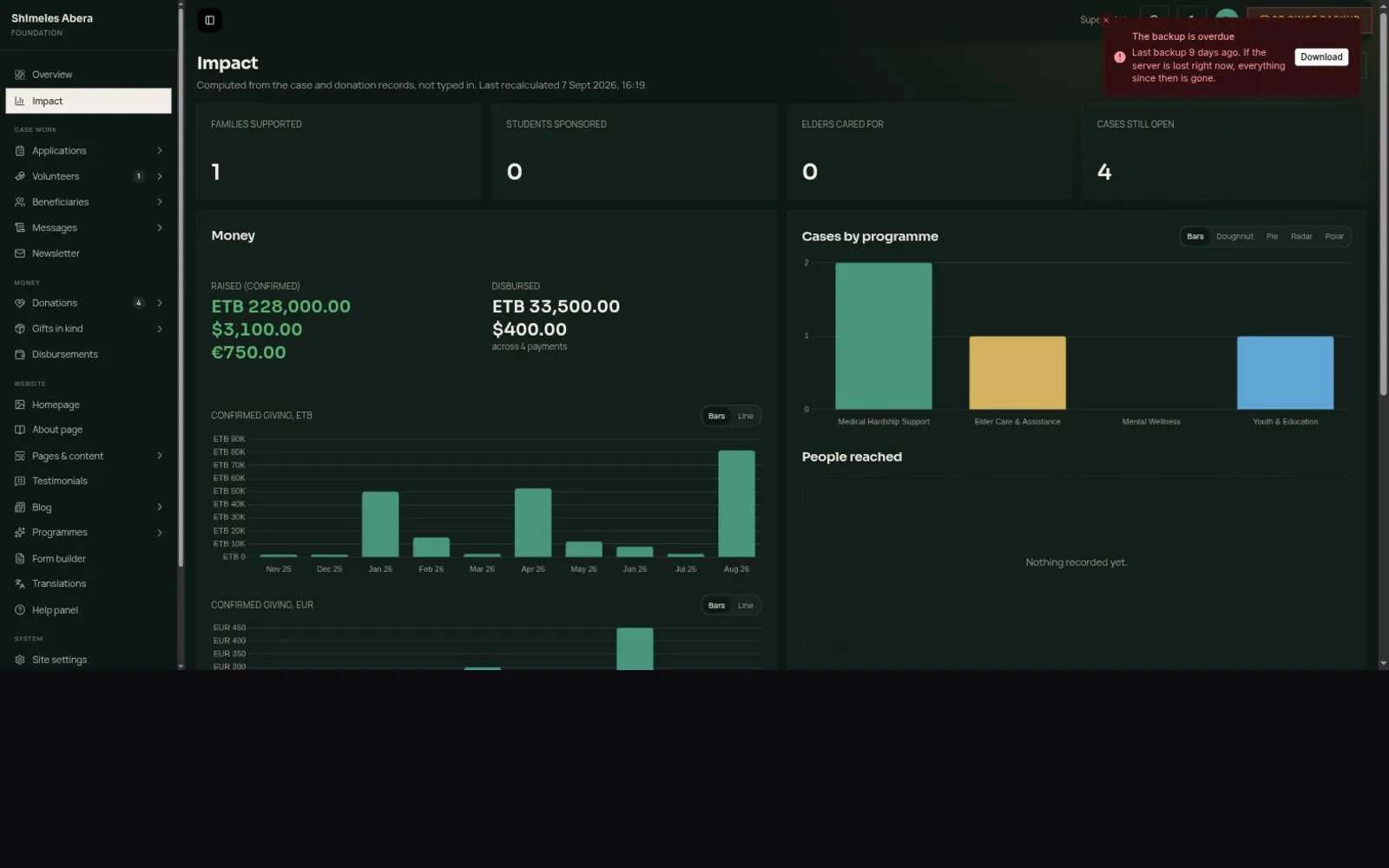Show Cases by programme as Polar
This screenshot has width=1389, height=868.
click(1334, 236)
